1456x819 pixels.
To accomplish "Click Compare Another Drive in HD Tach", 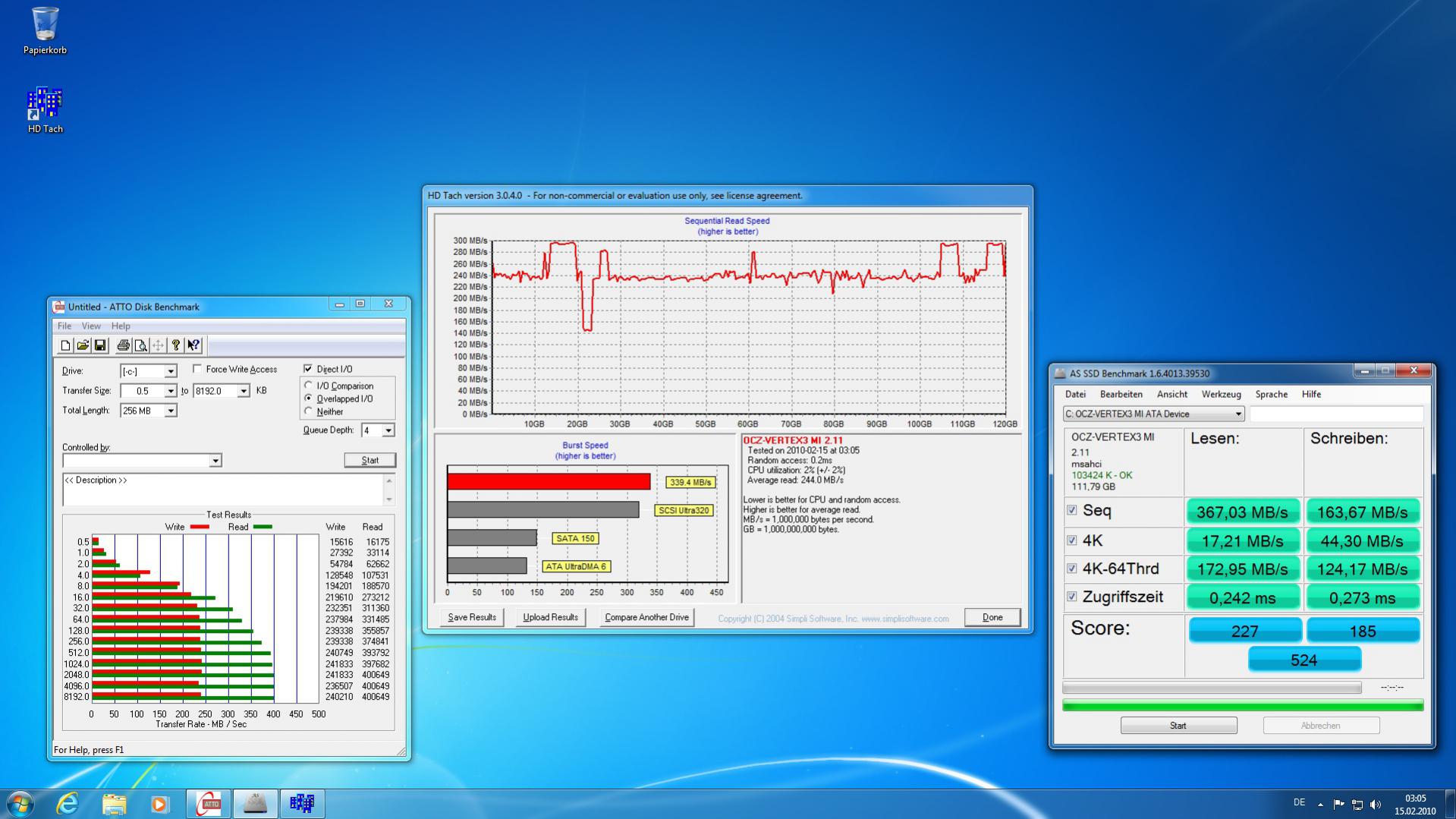I will pyautogui.click(x=647, y=617).
